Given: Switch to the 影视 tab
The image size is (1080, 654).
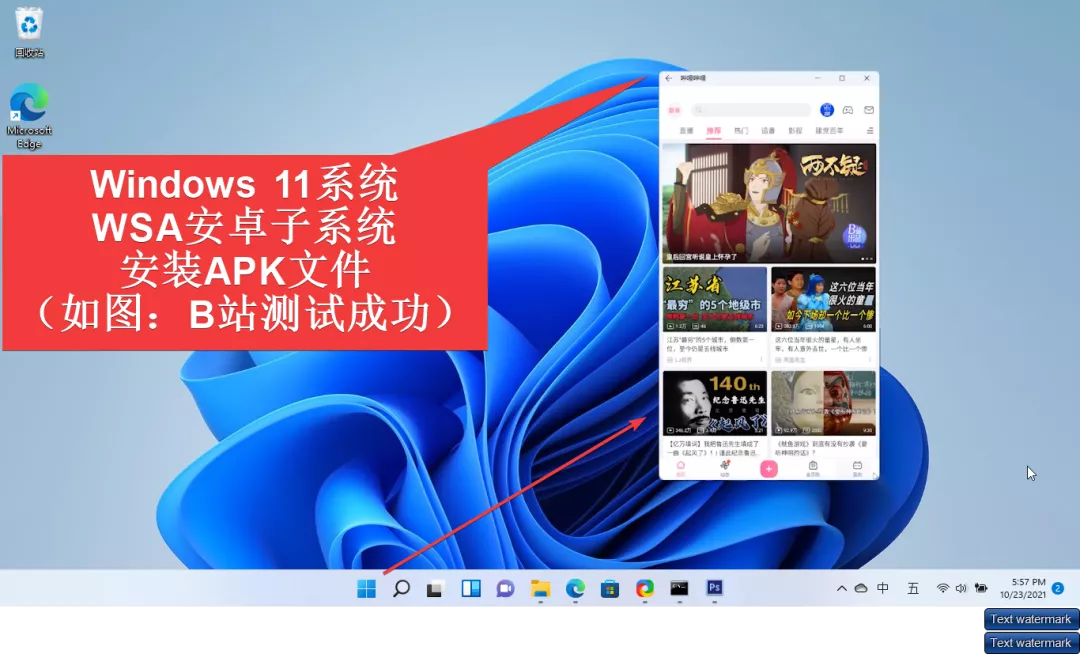Looking at the screenshot, I should [795, 131].
